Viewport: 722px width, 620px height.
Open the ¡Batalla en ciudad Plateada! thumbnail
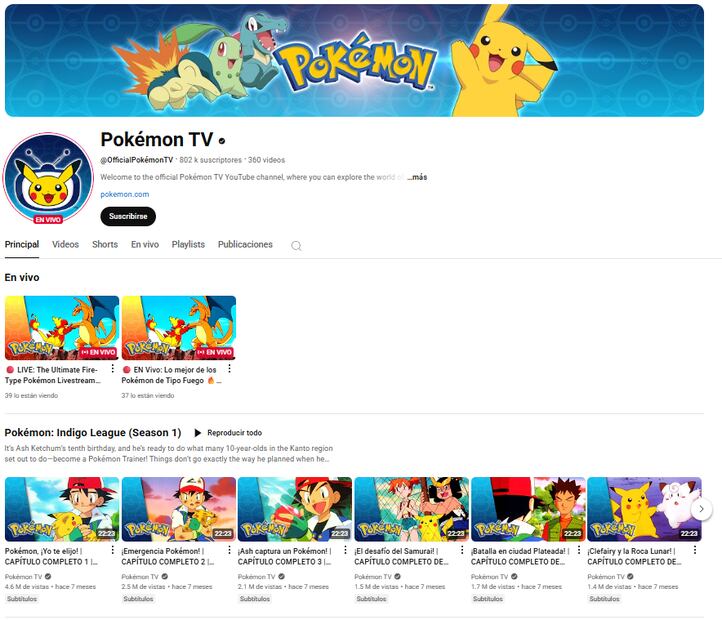[528, 509]
